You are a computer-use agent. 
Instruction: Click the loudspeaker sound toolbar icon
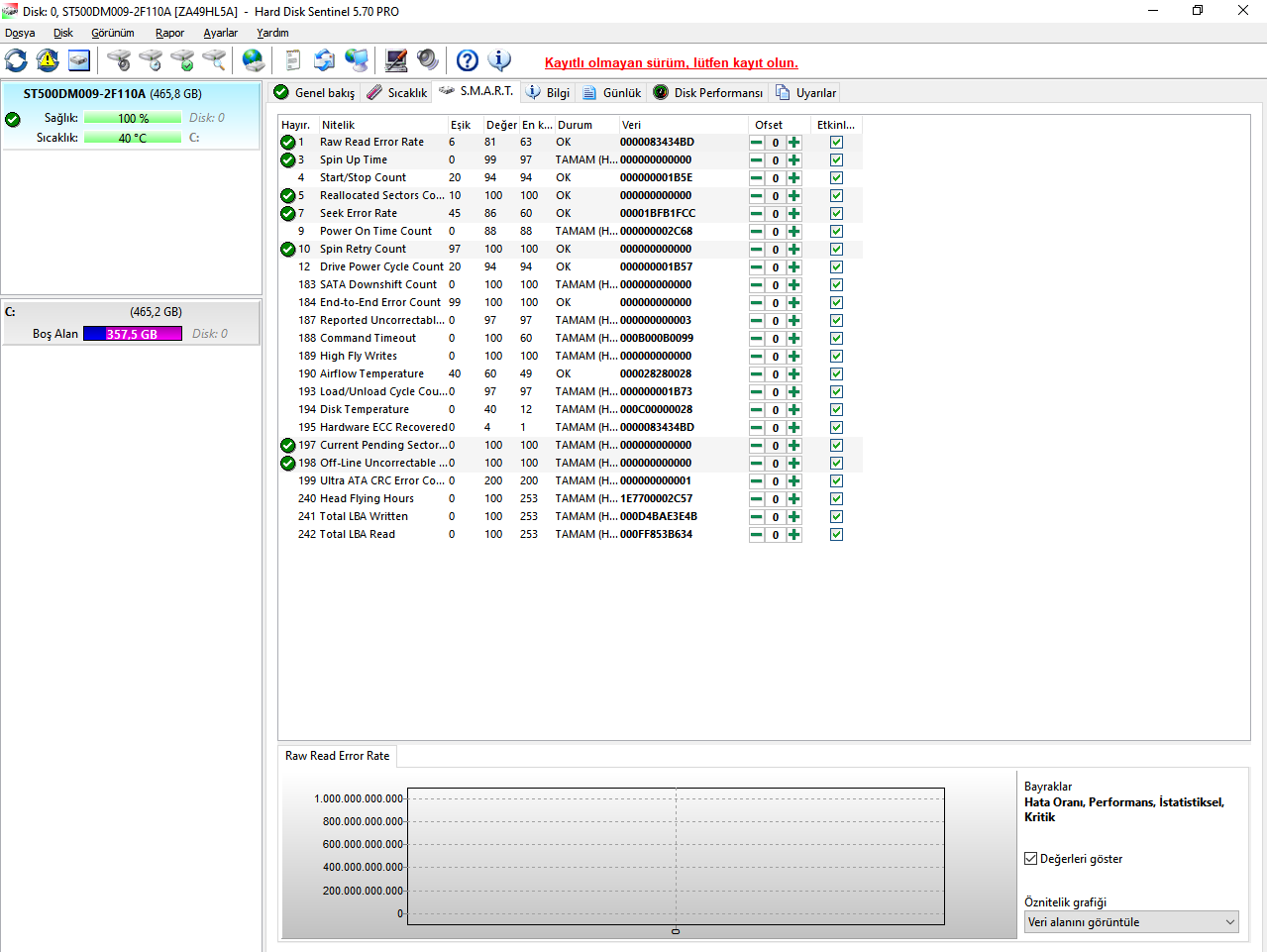[x=428, y=60]
